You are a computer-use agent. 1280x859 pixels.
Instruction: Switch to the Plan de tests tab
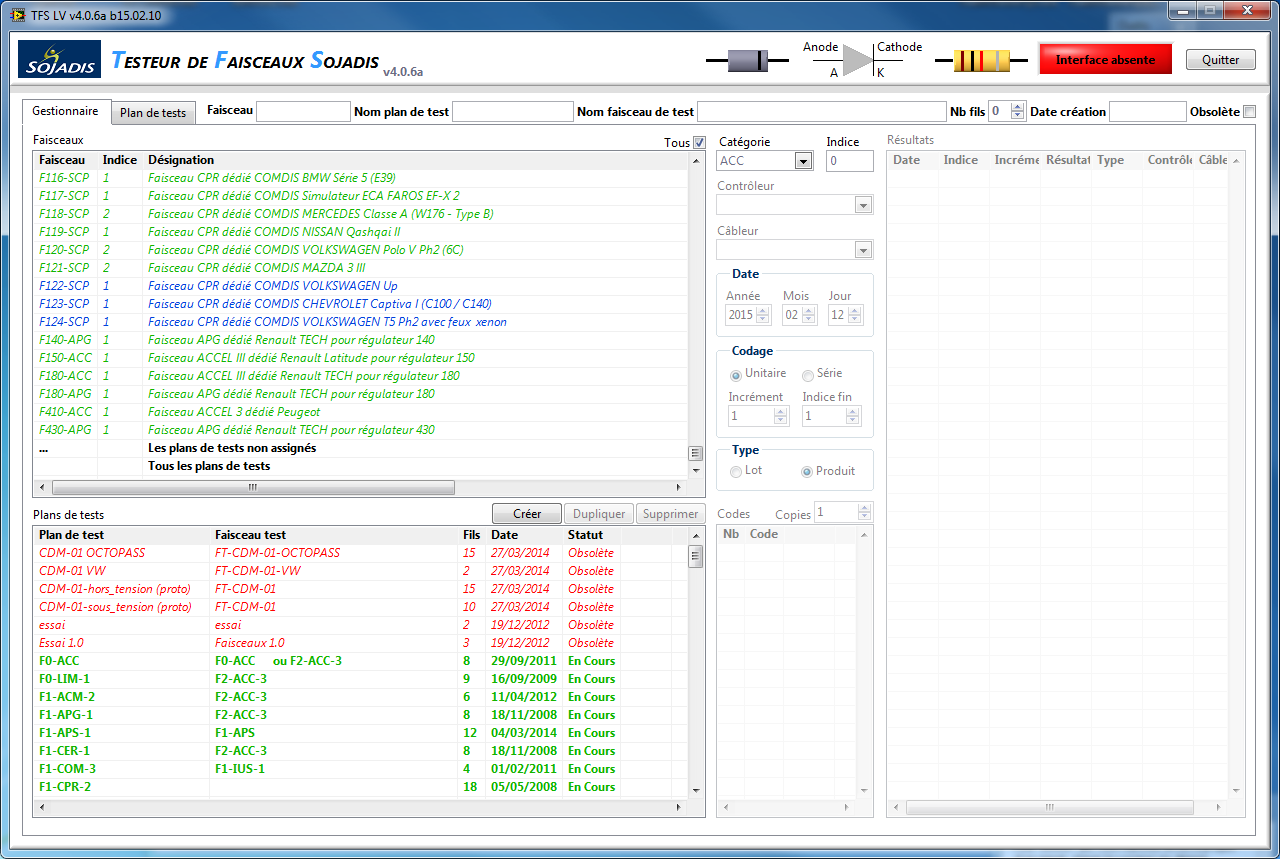pos(153,113)
